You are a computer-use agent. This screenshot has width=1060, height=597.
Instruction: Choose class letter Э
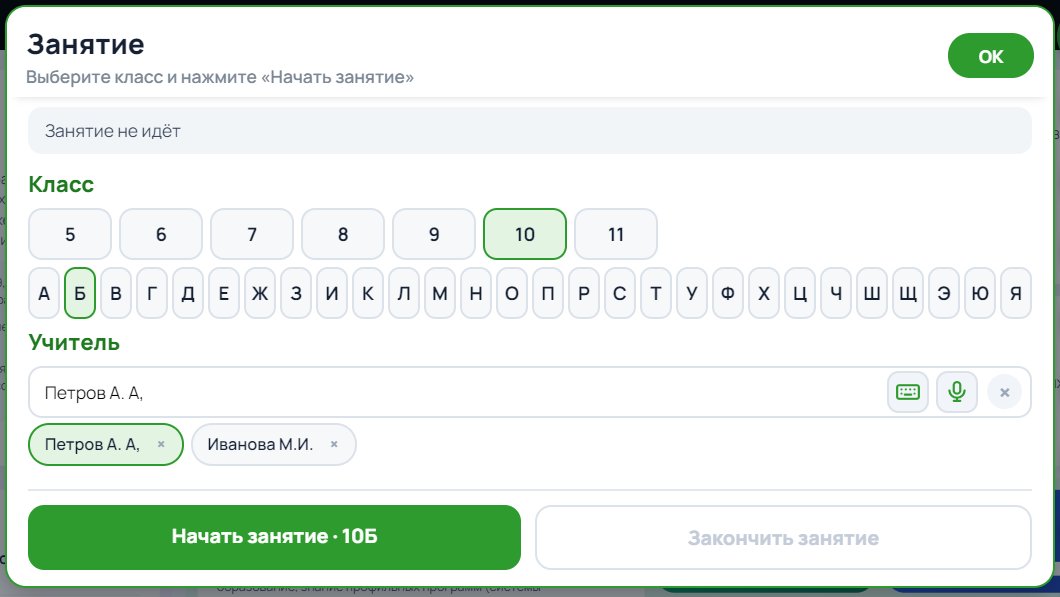coord(944,293)
